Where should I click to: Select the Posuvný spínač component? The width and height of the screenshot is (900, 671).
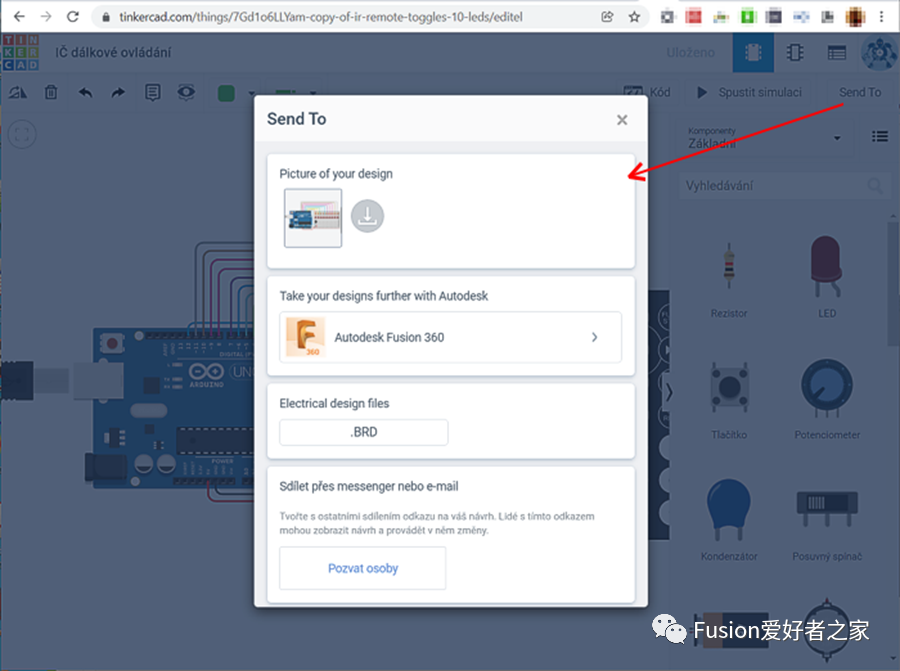(827, 522)
